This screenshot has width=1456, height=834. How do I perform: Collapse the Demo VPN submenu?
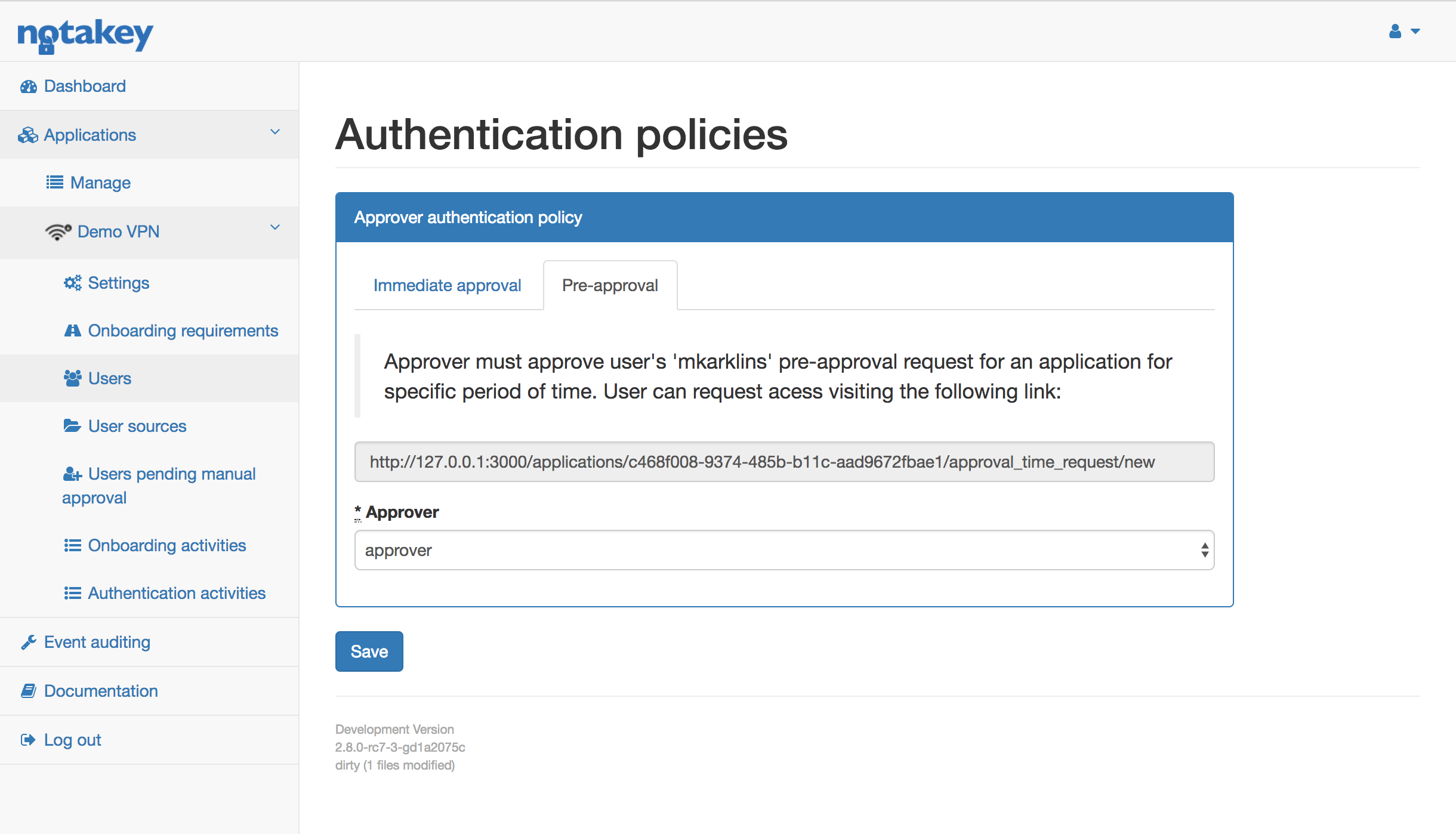tap(275, 227)
